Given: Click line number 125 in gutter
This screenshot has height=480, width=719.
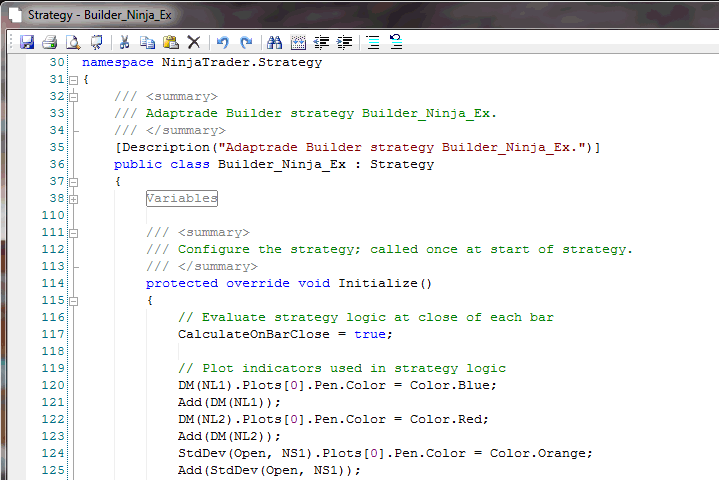Looking at the screenshot, I should click(x=53, y=470).
